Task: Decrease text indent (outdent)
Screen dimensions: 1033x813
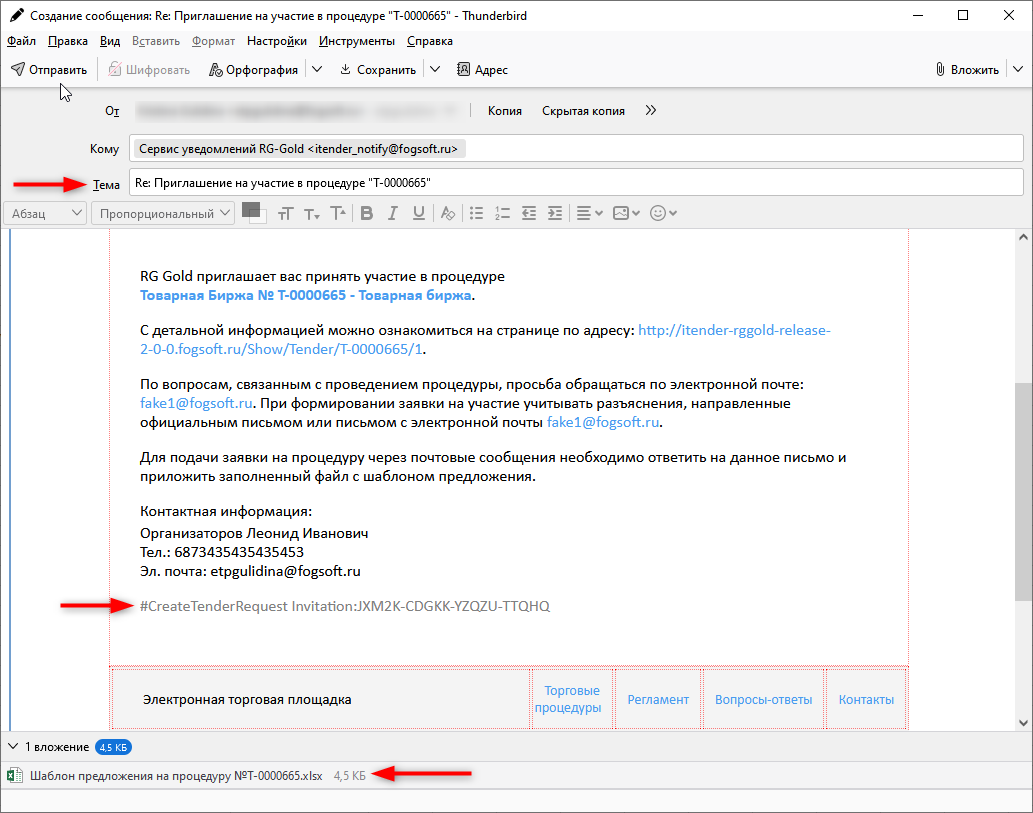Action: (x=529, y=213)
